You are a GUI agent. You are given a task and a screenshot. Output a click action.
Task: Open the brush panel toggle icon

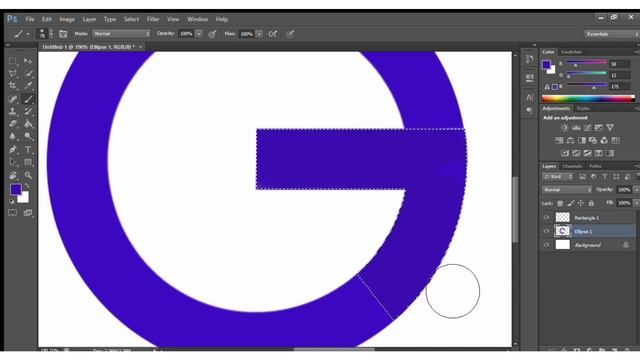[63, 34]
